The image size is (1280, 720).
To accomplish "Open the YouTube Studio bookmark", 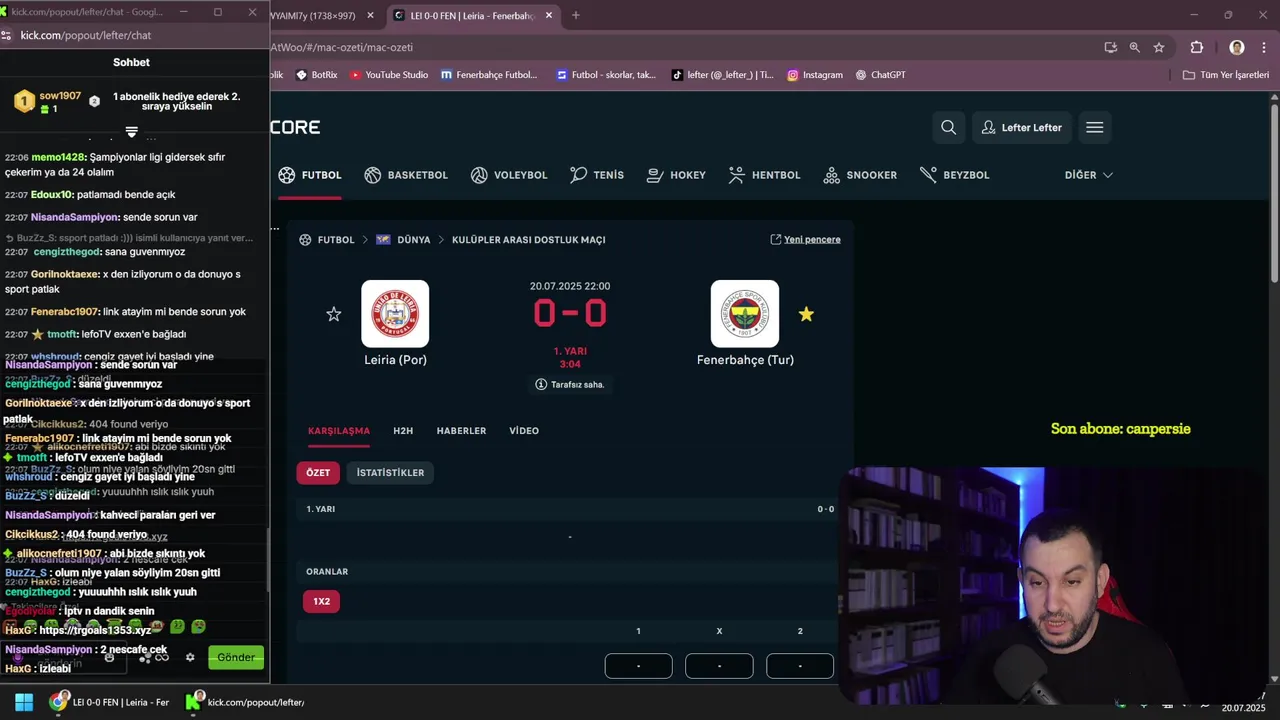I will (x=389, y=75).
